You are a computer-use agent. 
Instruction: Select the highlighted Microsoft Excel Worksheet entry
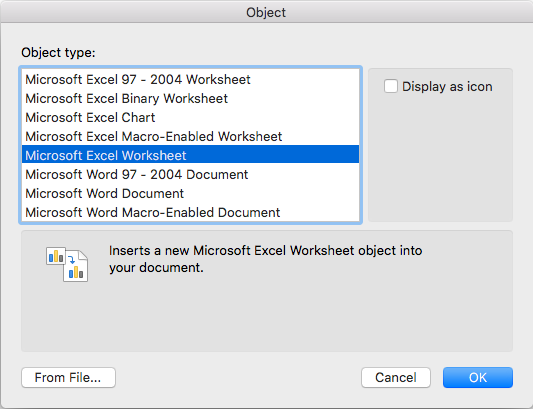[x=190, y=155]
